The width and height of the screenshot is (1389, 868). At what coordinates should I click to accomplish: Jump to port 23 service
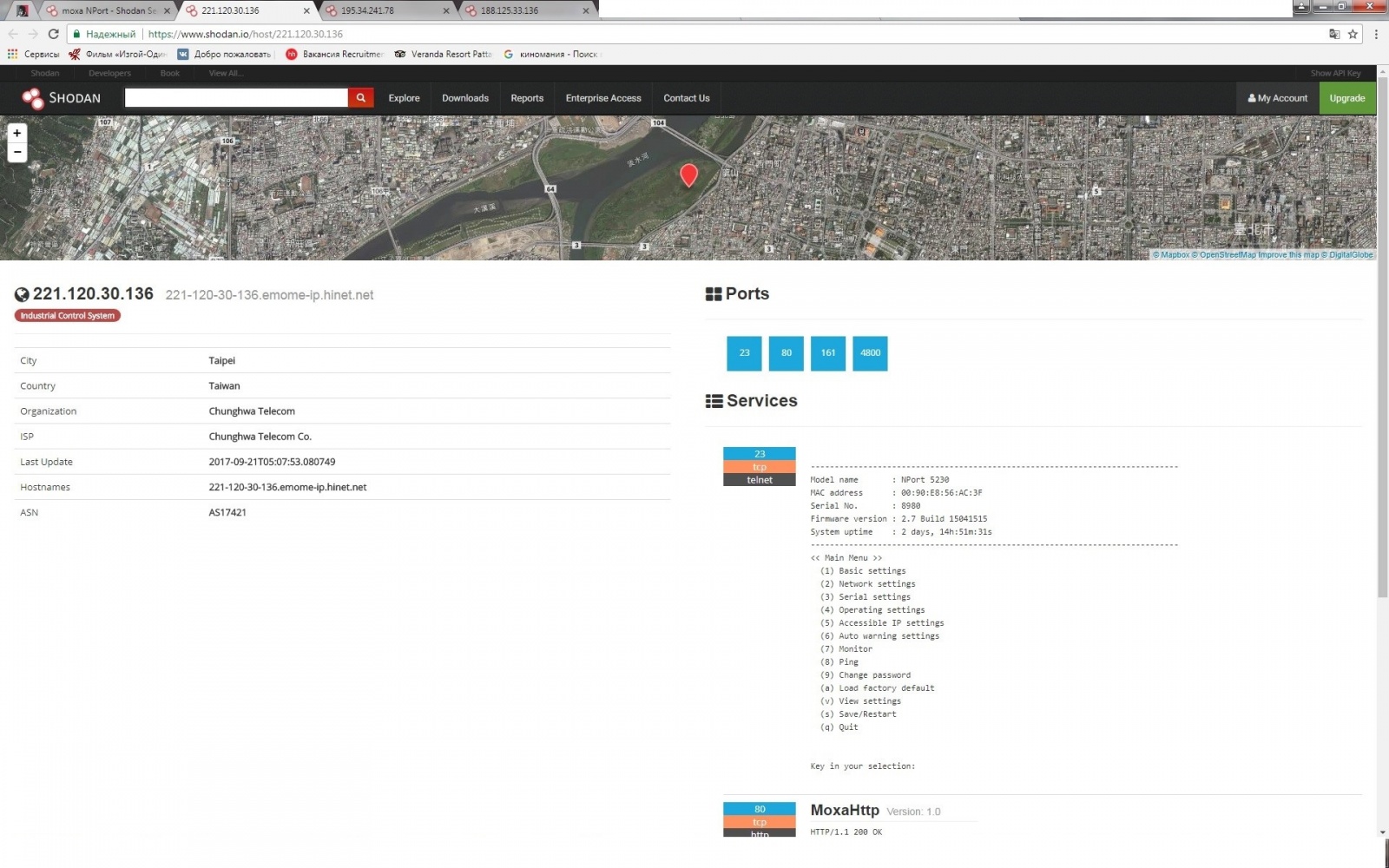point(744,353)
